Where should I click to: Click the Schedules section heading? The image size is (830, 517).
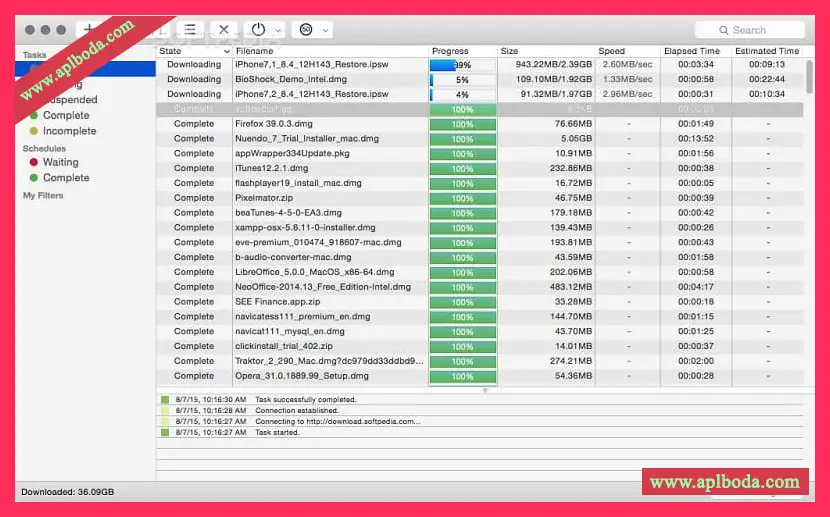[44, 149]
